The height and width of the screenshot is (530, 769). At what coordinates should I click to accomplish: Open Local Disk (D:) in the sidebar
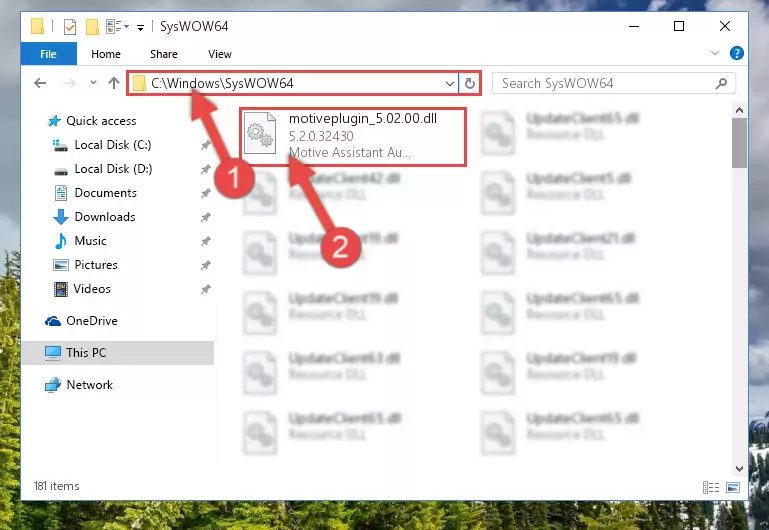(x=113, y=169)
